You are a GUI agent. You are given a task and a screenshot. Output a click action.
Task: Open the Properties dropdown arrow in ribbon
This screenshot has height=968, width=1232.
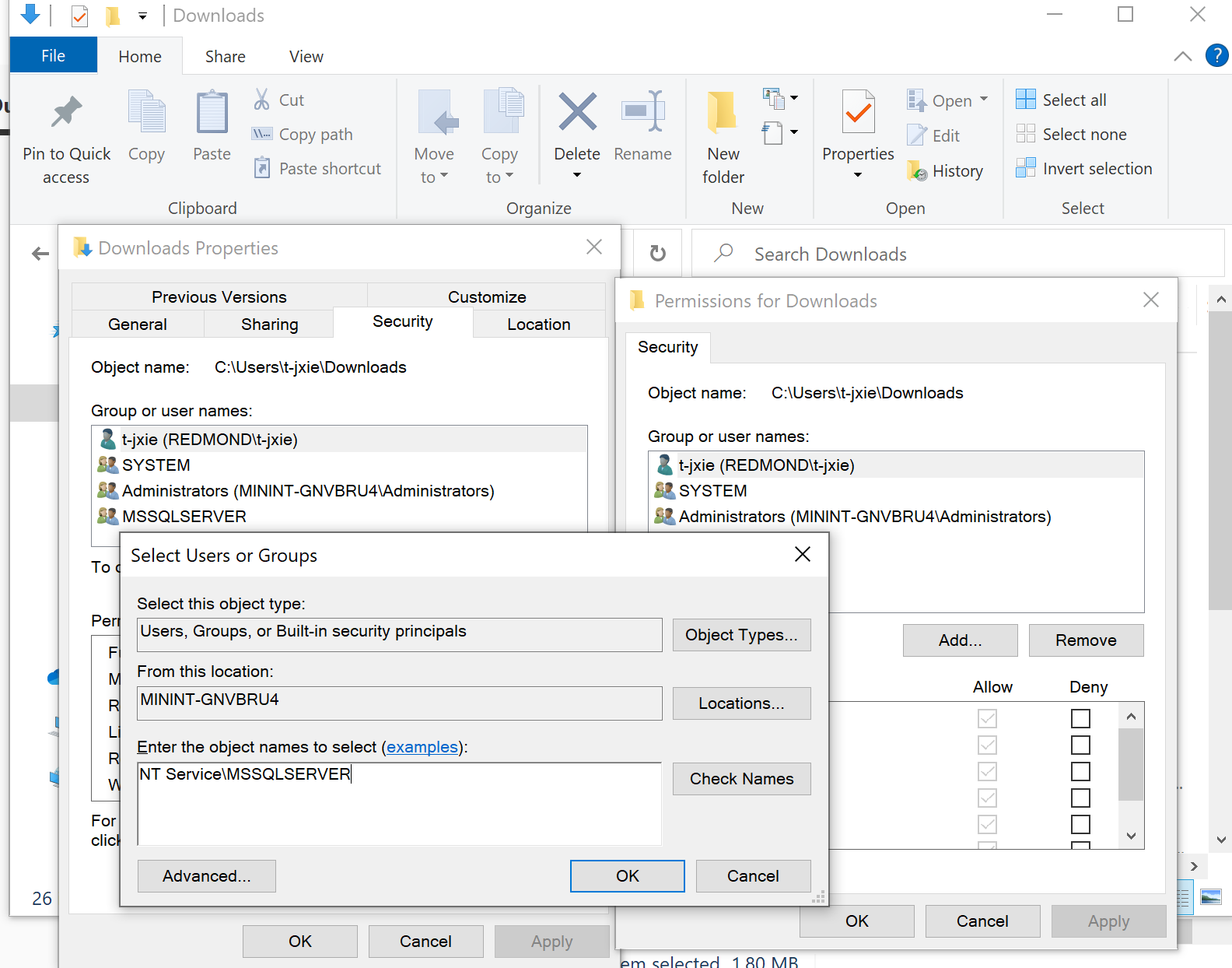point(858,175)
